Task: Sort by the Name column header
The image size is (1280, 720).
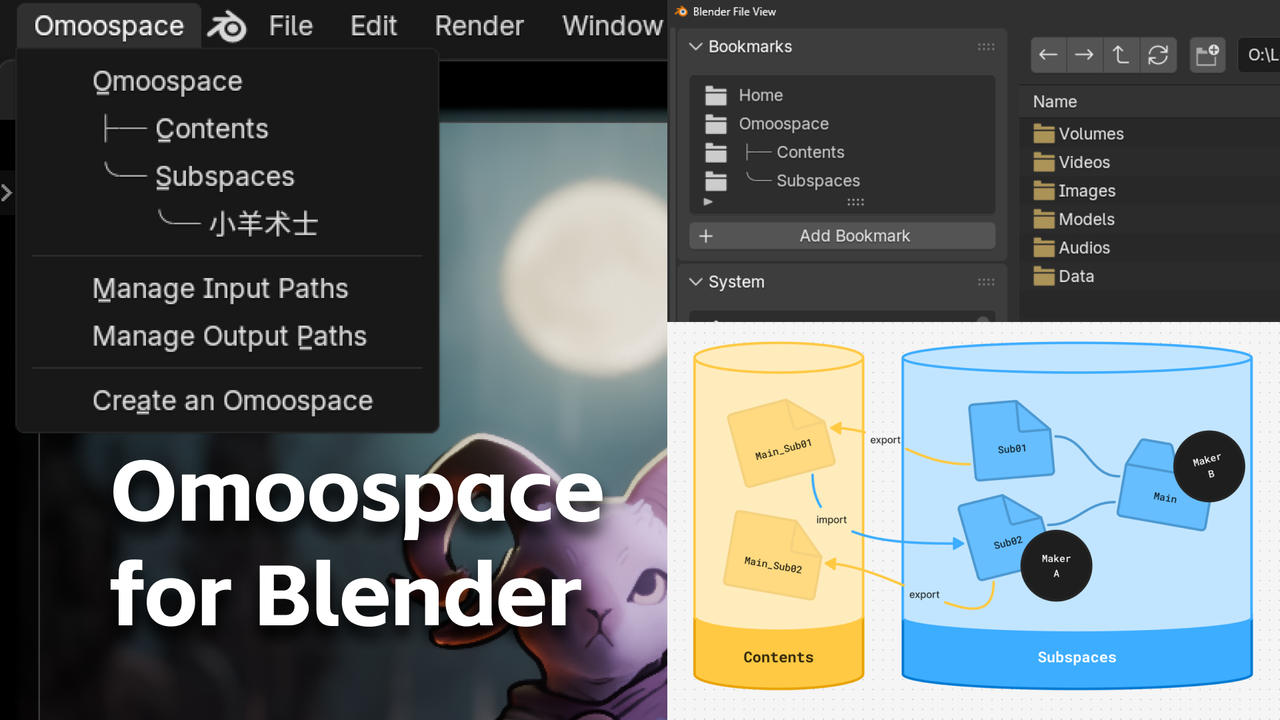Action: click(x=1054, y=102)
